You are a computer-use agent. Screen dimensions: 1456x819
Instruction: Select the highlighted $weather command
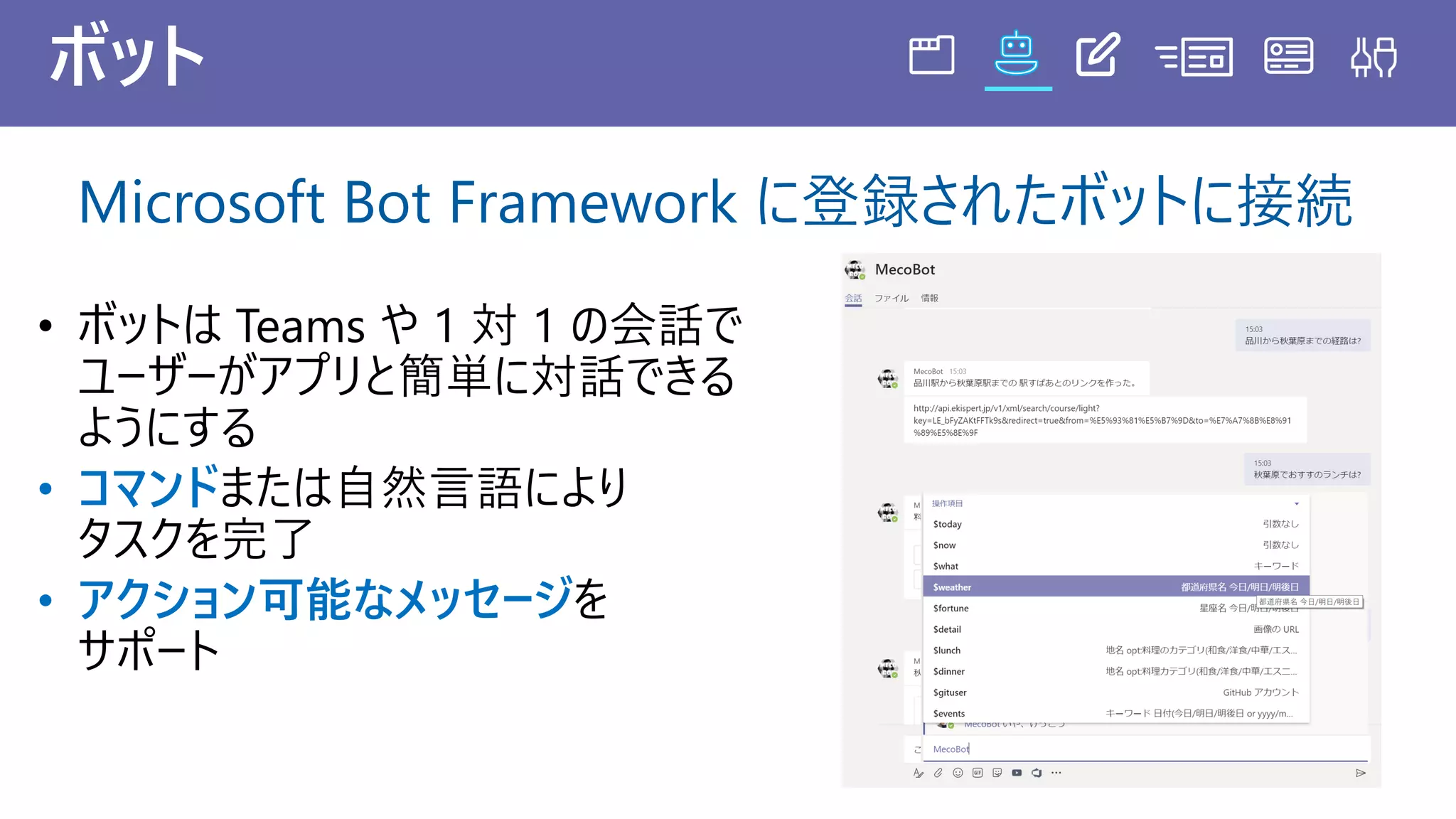[x=1116, y=587]
